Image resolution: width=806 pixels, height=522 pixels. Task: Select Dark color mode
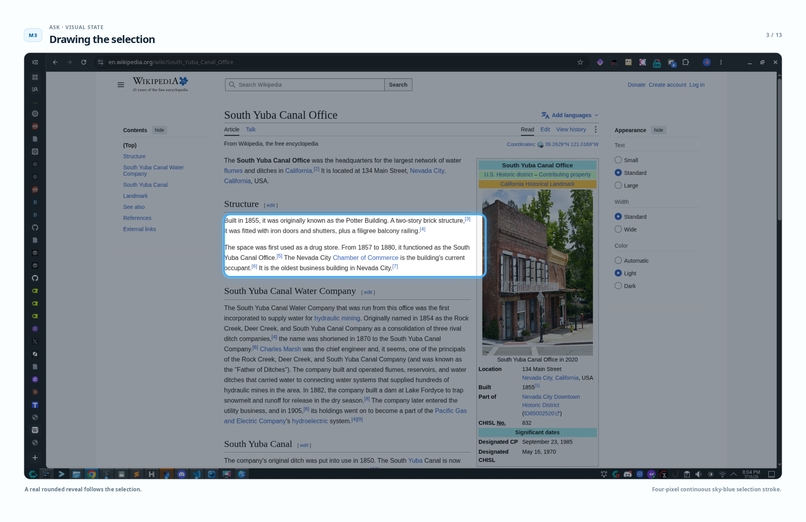[618, 286]
